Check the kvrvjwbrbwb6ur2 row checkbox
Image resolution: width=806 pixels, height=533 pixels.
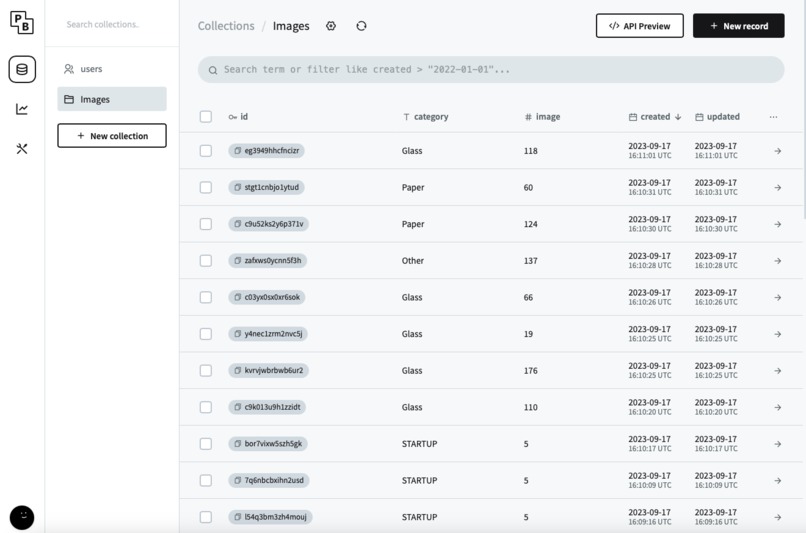(206, 371)
